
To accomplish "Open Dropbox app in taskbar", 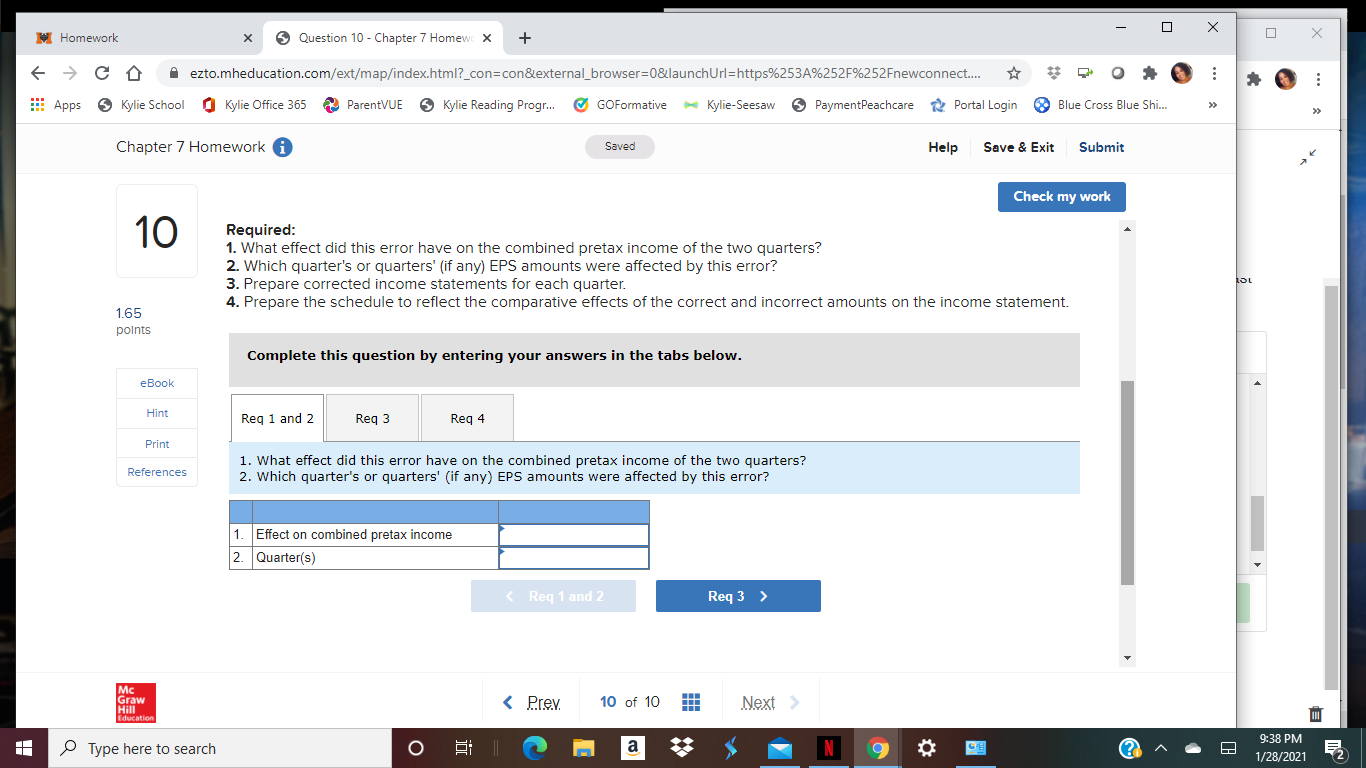I will click(682, 748).
